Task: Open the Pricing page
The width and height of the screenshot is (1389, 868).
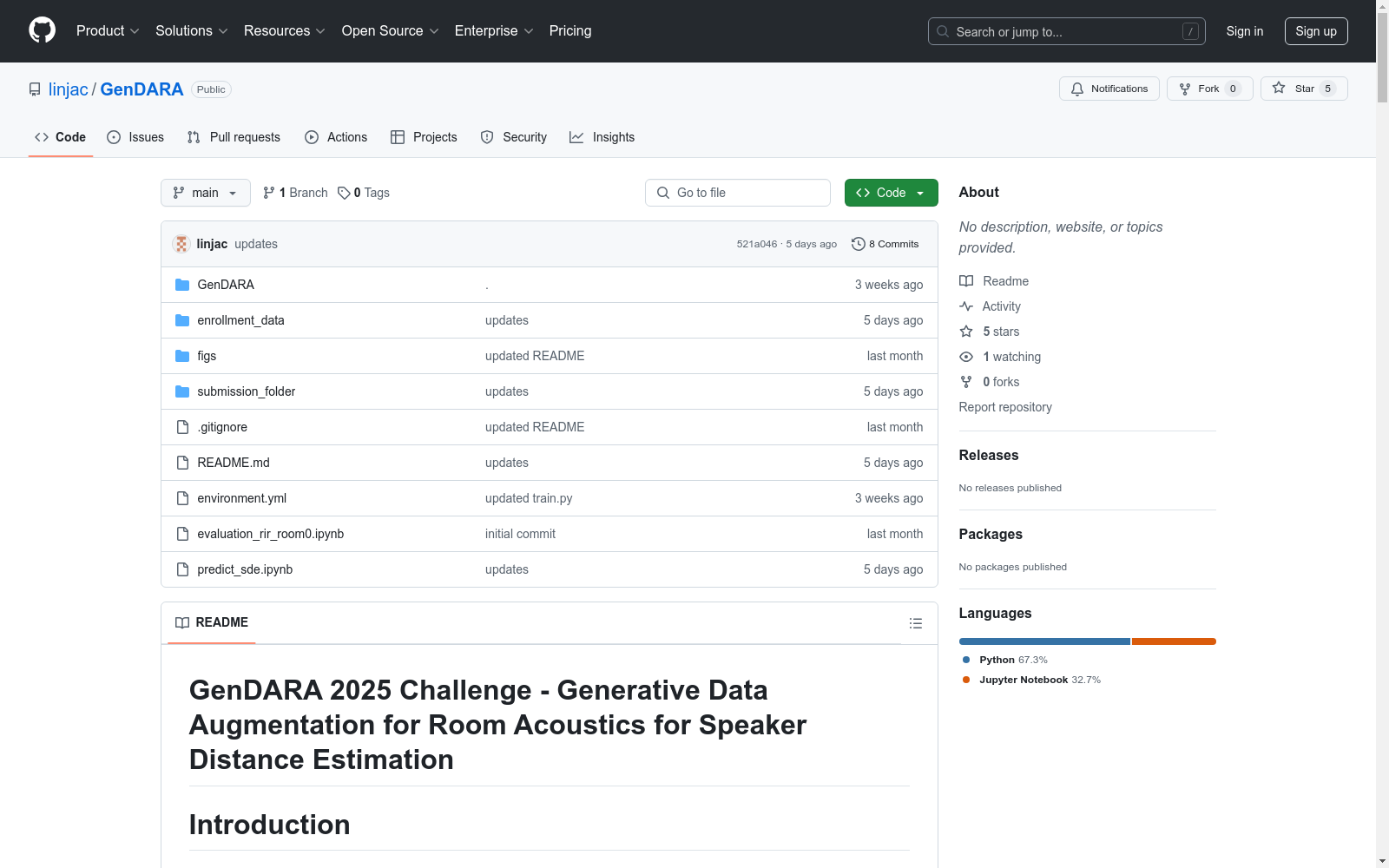Action: pos(570,30)
